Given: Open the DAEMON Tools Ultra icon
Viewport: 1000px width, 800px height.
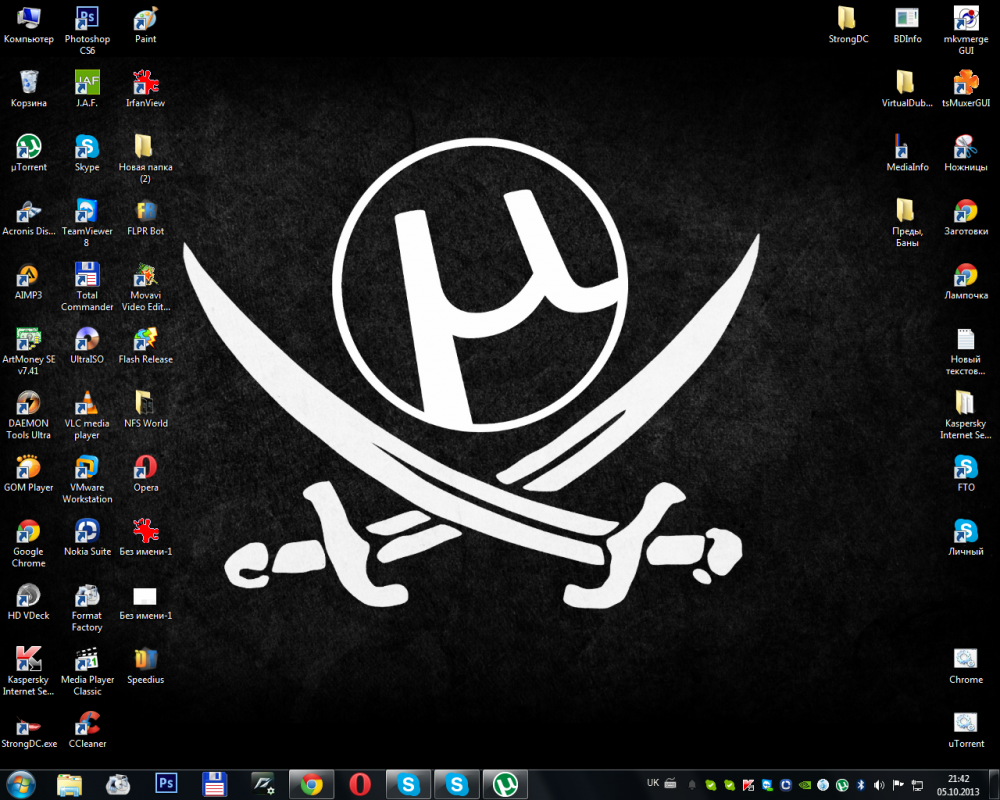Looking at the screenshot, I should pyautogui.click(x=28, y=403).
